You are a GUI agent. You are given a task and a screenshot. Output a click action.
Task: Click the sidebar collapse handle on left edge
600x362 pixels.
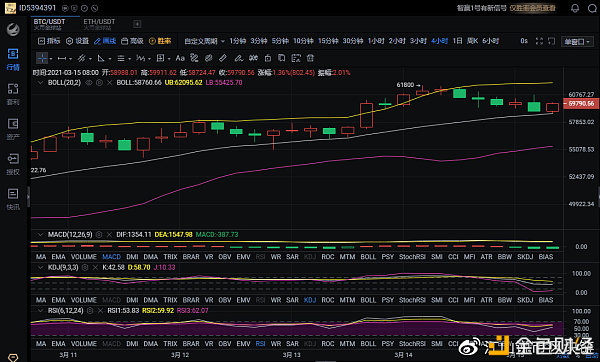click(x=28, y=197)
